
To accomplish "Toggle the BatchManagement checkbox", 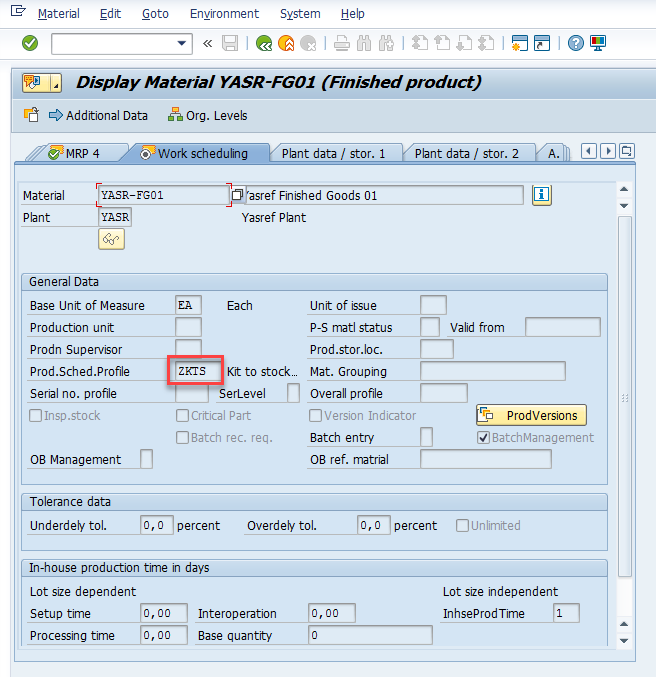I will (483, 438).
